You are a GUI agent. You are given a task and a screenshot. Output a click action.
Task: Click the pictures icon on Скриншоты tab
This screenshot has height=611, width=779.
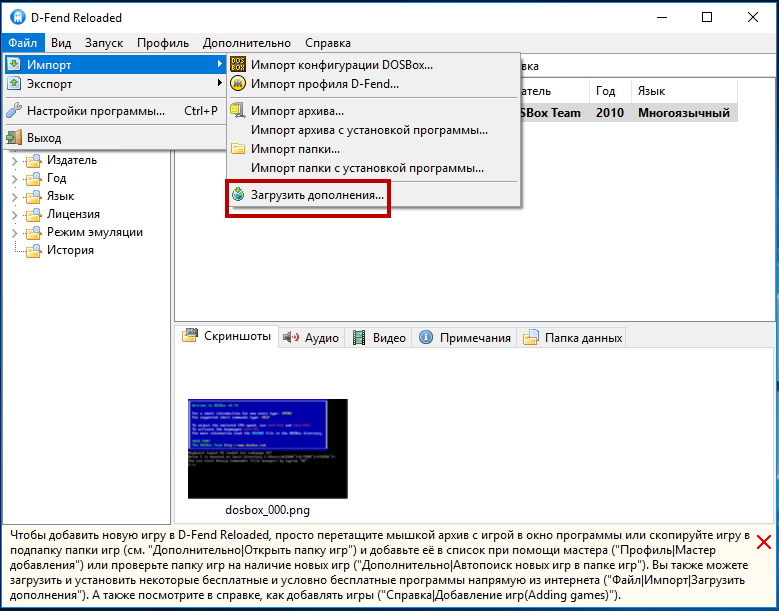190,335
